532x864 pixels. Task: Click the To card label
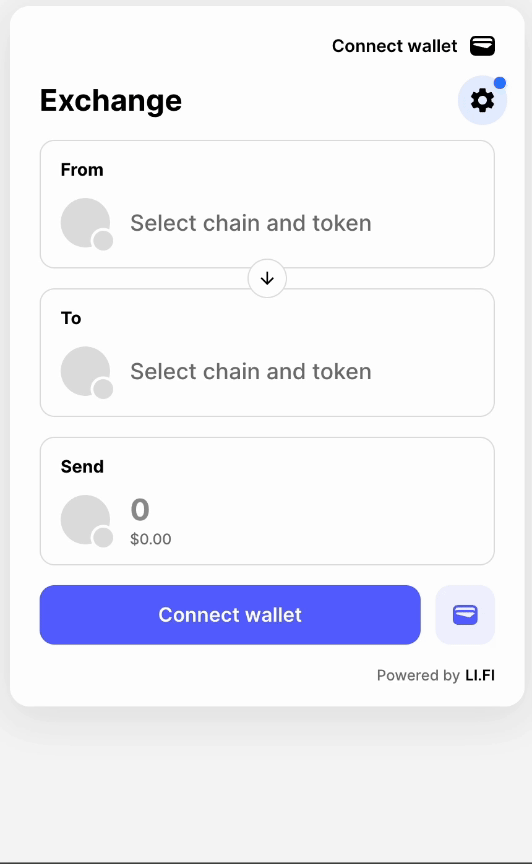(71, 318)
